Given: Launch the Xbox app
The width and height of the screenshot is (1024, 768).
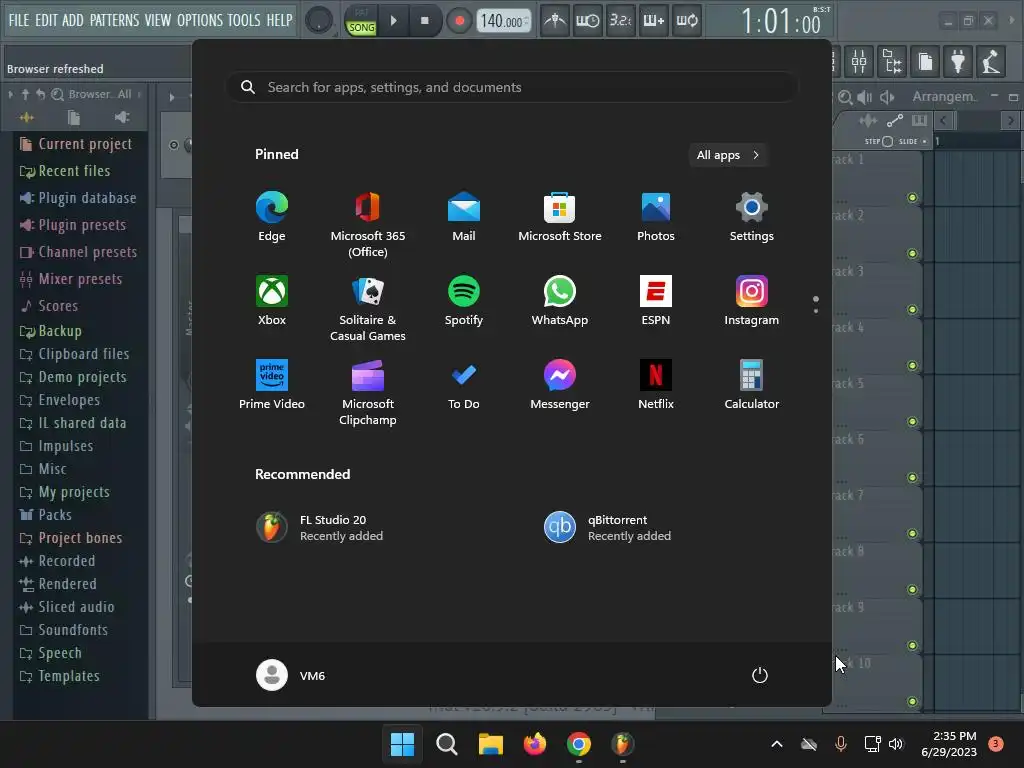Looking at the screenshot, I should pyautogui.click(x=272, y=300).
